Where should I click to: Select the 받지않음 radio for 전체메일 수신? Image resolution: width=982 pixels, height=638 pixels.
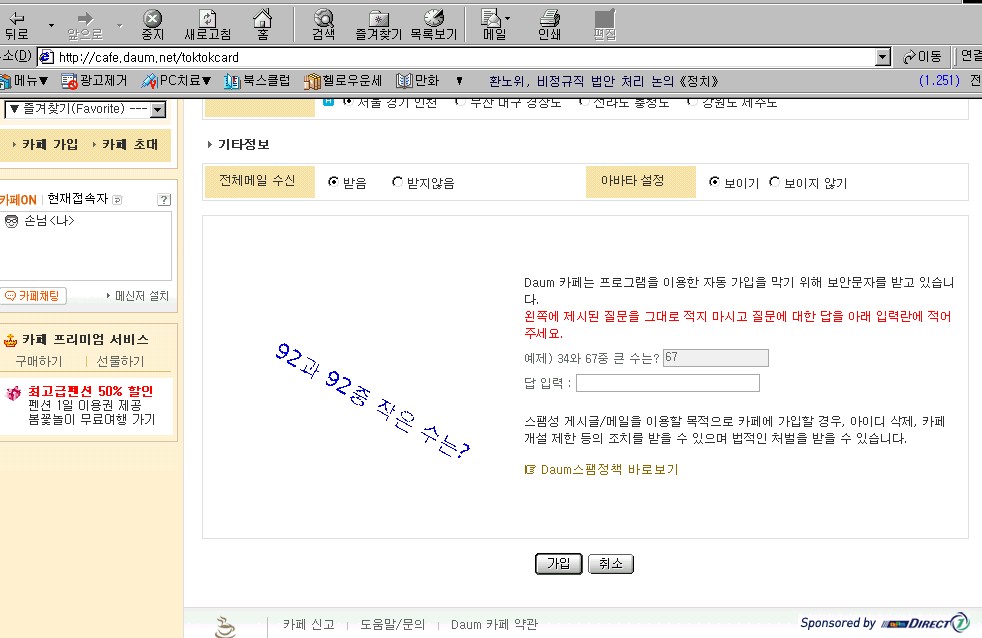coord(398,183)
